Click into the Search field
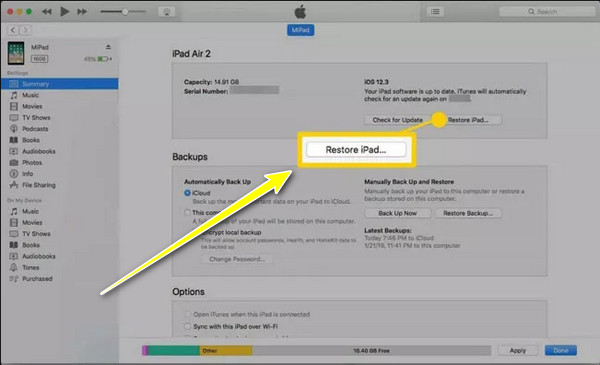Viewport: 600px width, 365px height. tap(547, 12)
